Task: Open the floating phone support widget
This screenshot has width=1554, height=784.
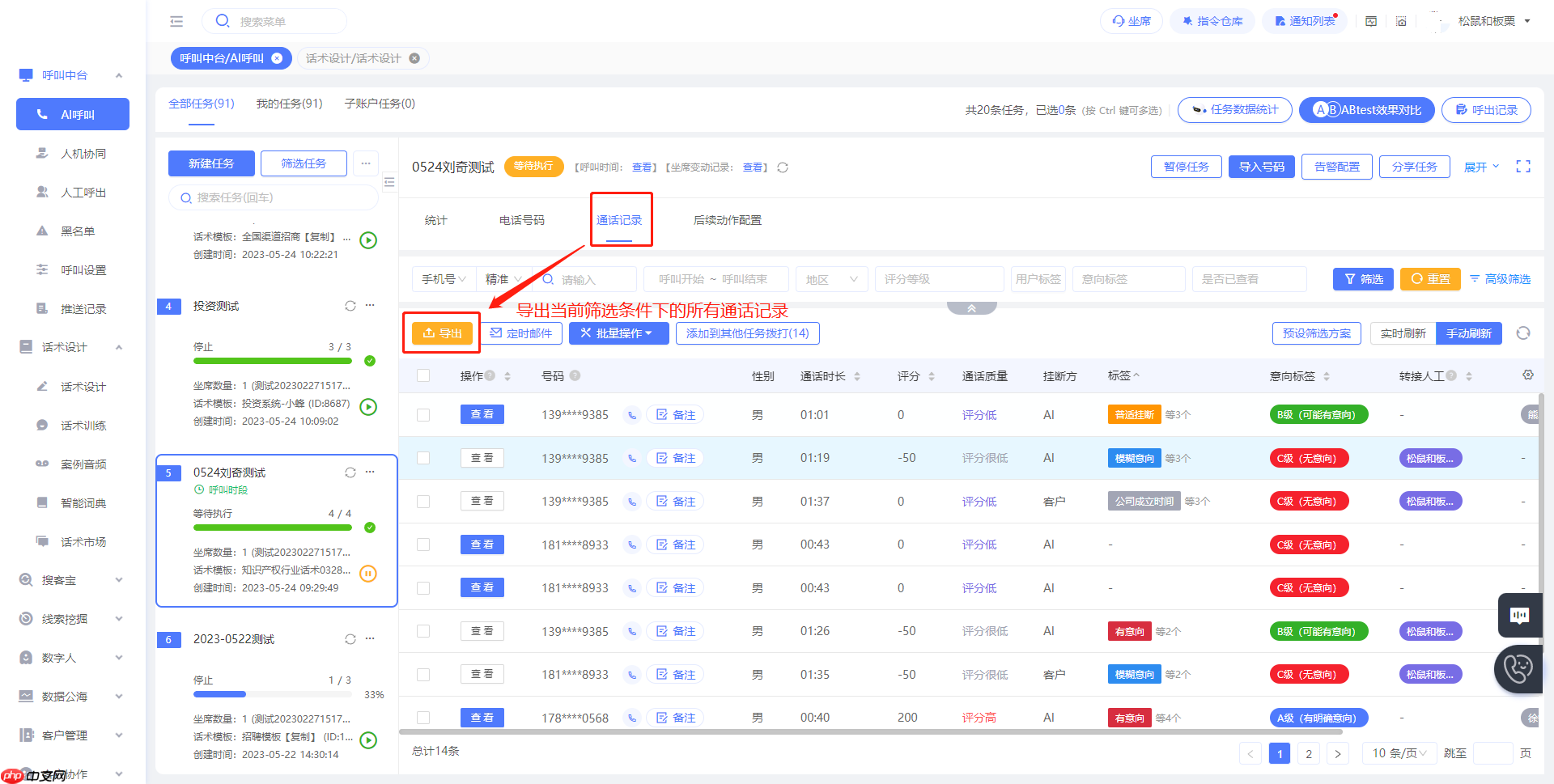Action: pos(1518,669)
